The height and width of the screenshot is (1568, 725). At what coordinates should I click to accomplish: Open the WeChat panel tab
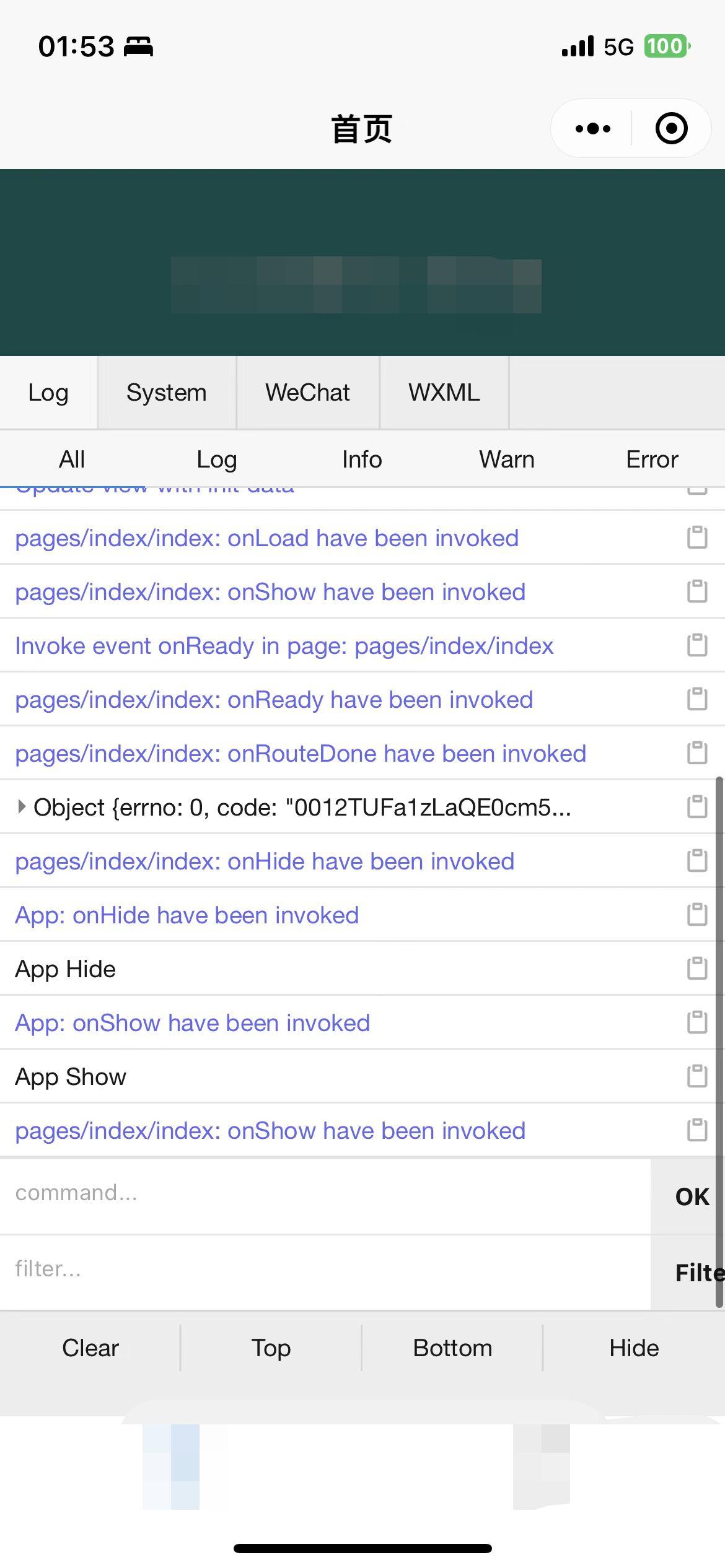[307, 393]
